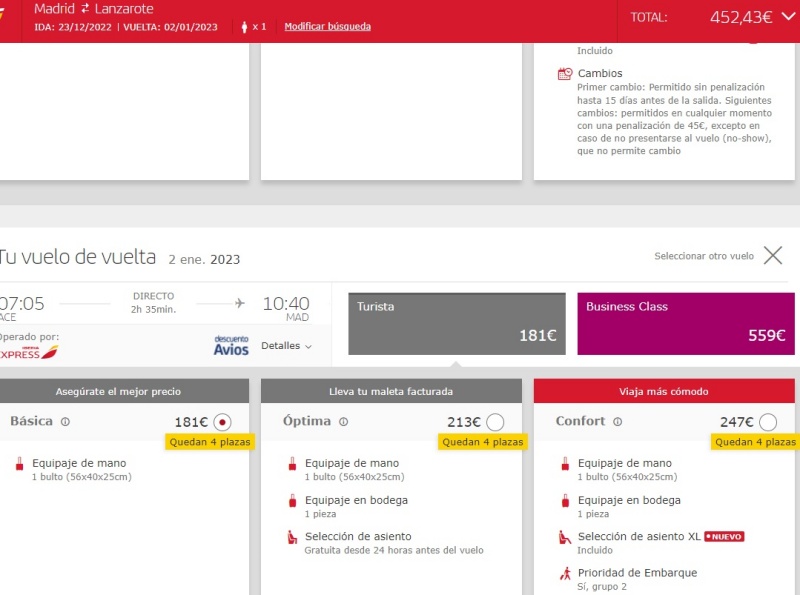The image size is (800, 595).
Task: Click the info icon next to Confort
Action: click(617, 422)
